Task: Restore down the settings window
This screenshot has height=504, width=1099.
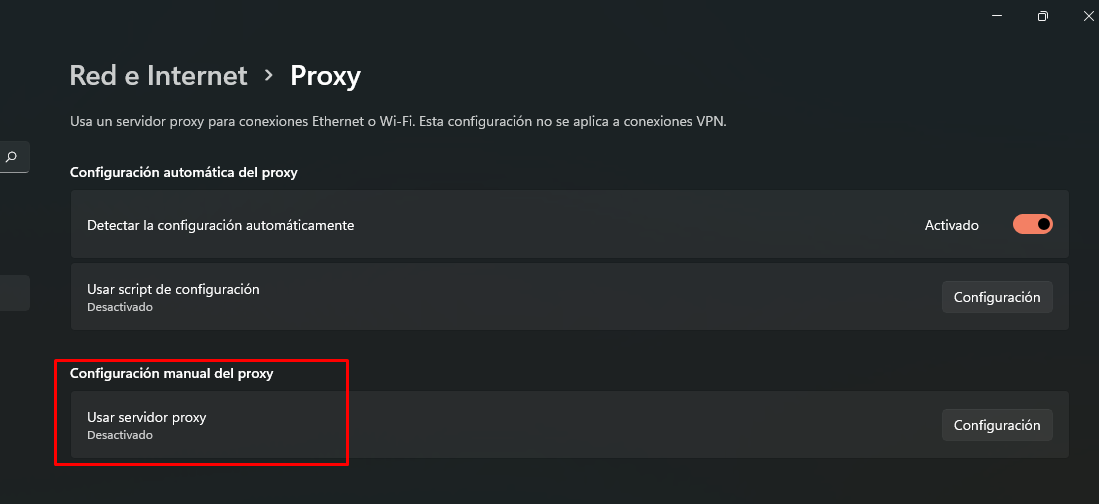Action: 1043,16
